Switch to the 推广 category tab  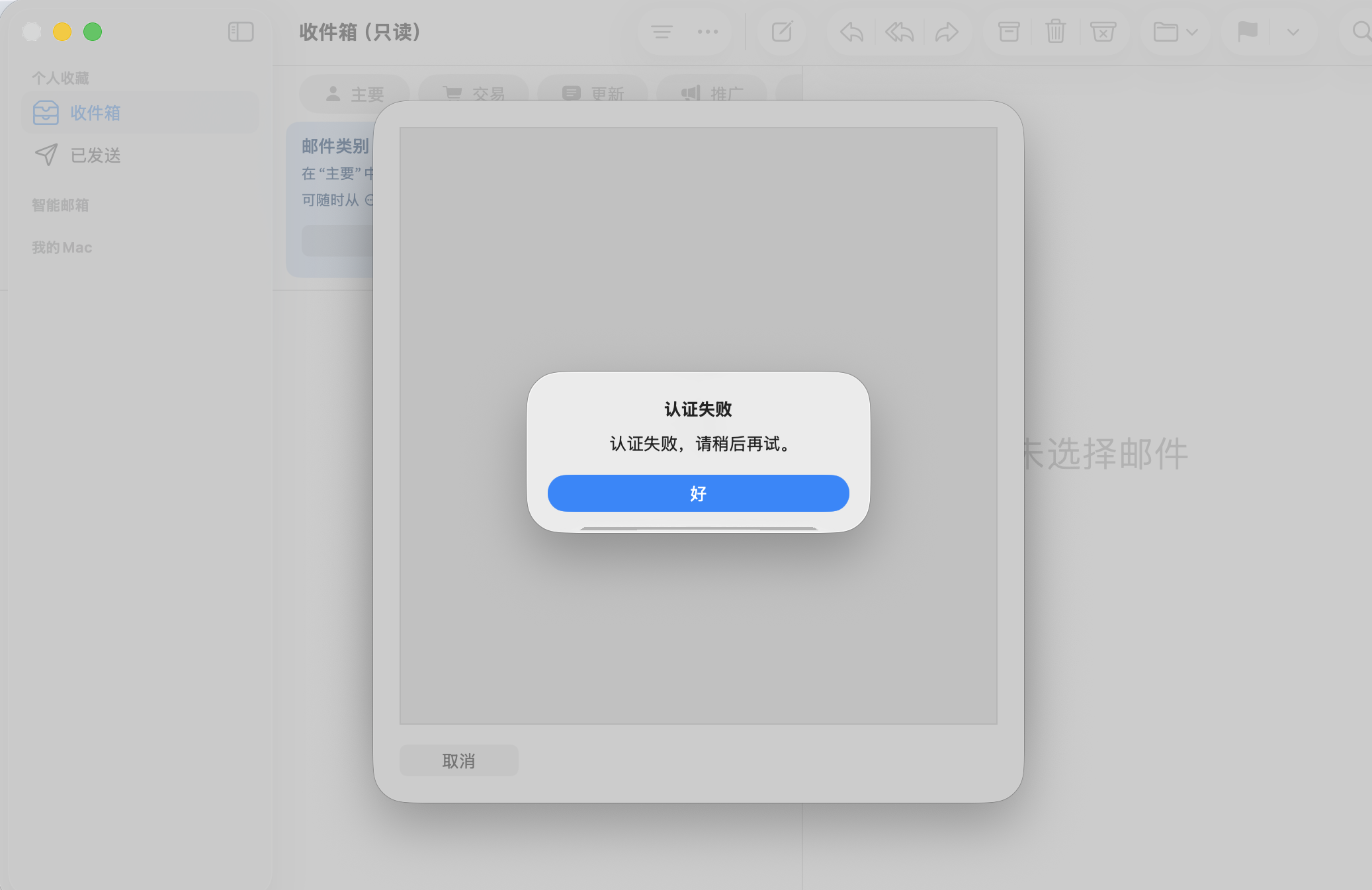click(711, 93)
